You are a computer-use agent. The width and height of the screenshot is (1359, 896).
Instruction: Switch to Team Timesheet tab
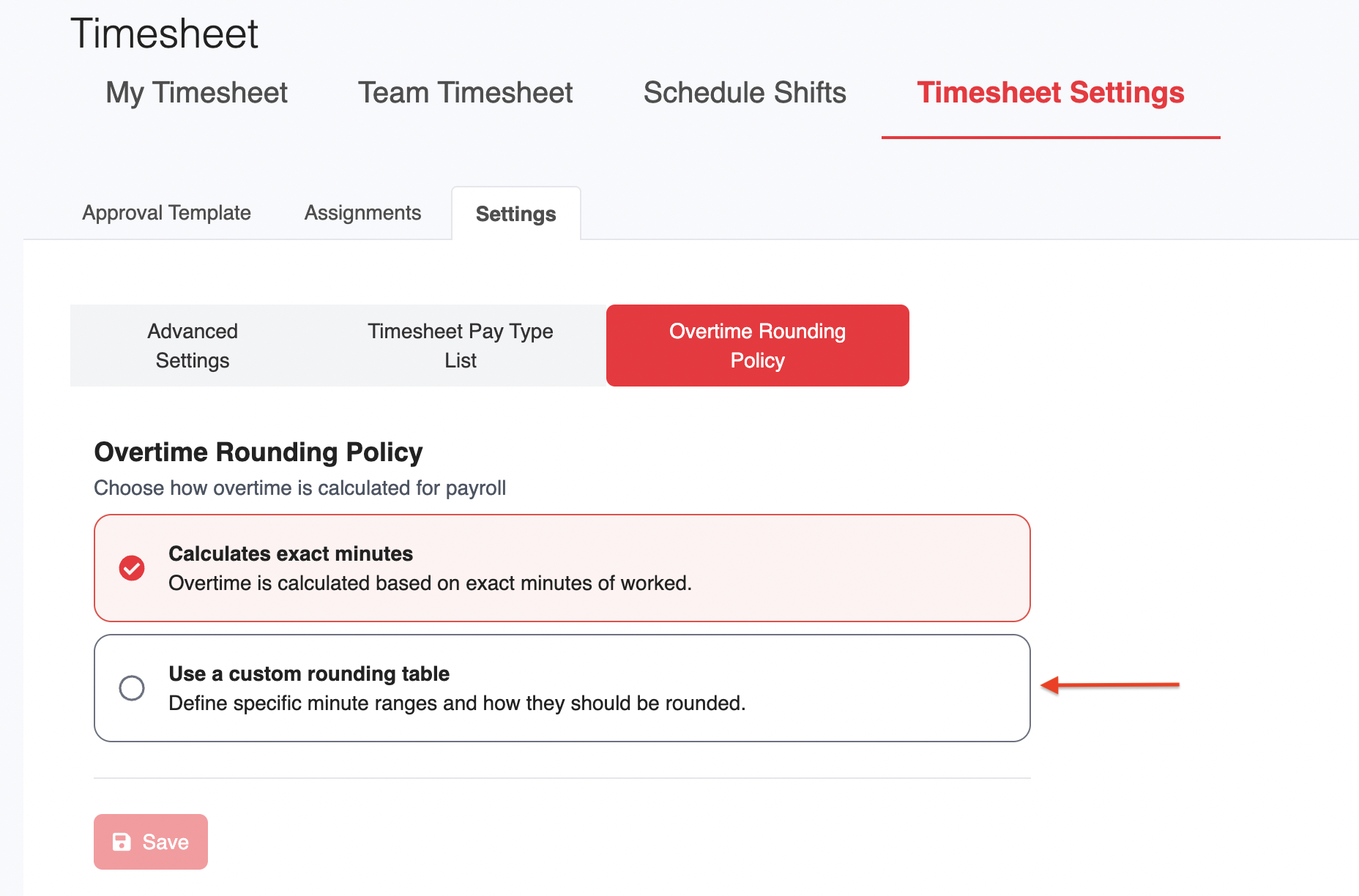[x=465, y=93]
